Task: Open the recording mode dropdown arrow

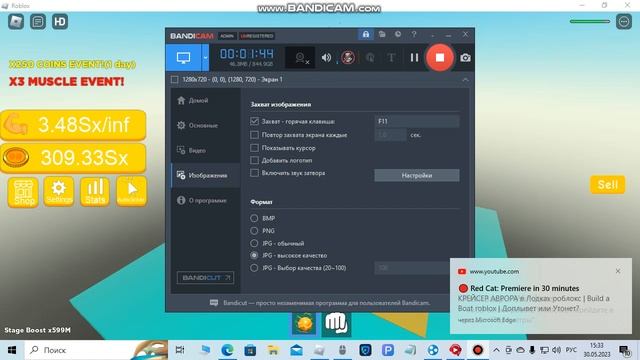Action: (x=205, y=58)
